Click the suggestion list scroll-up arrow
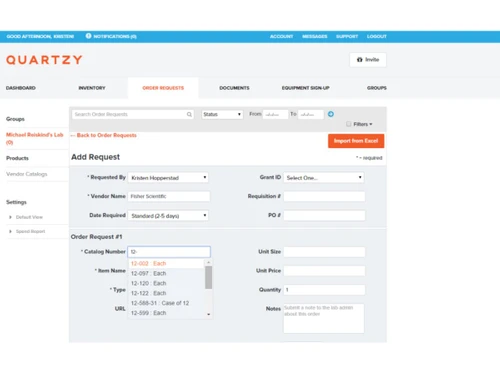Viewport: 500px width, 375px height. [209, 262]
